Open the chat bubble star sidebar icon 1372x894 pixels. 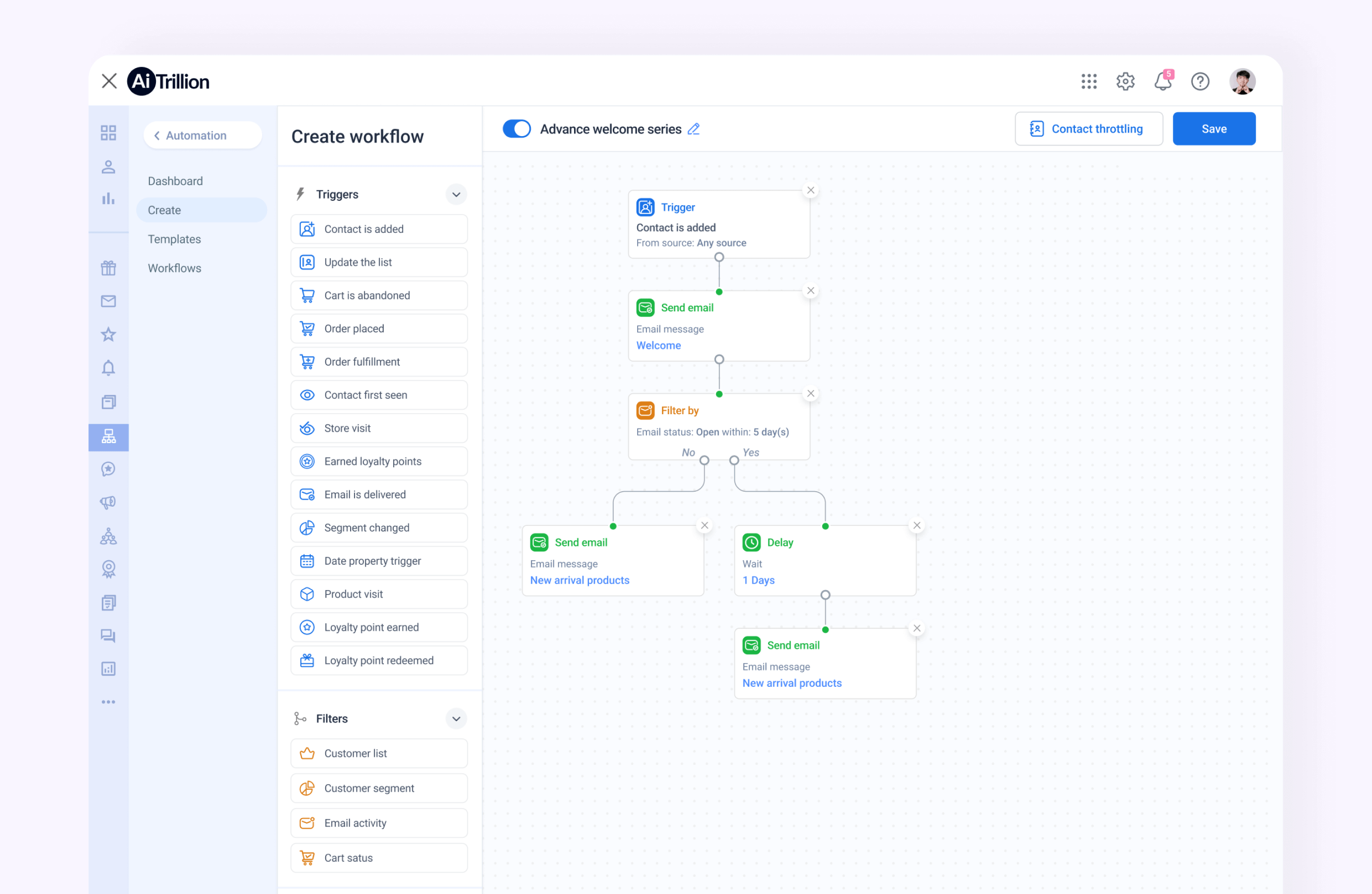[x=108, y=469]
